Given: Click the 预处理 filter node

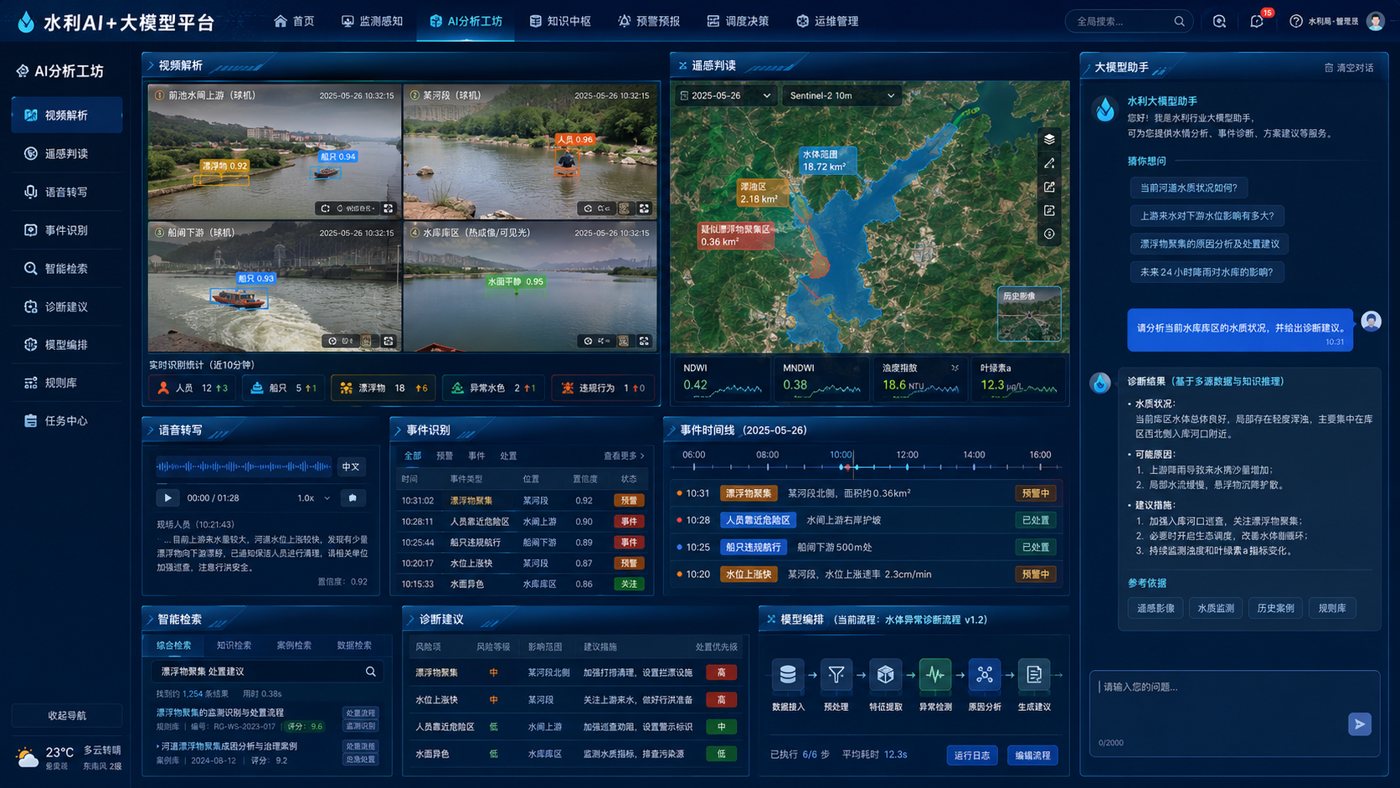Looking at the screenshot, I should [836, 675].
